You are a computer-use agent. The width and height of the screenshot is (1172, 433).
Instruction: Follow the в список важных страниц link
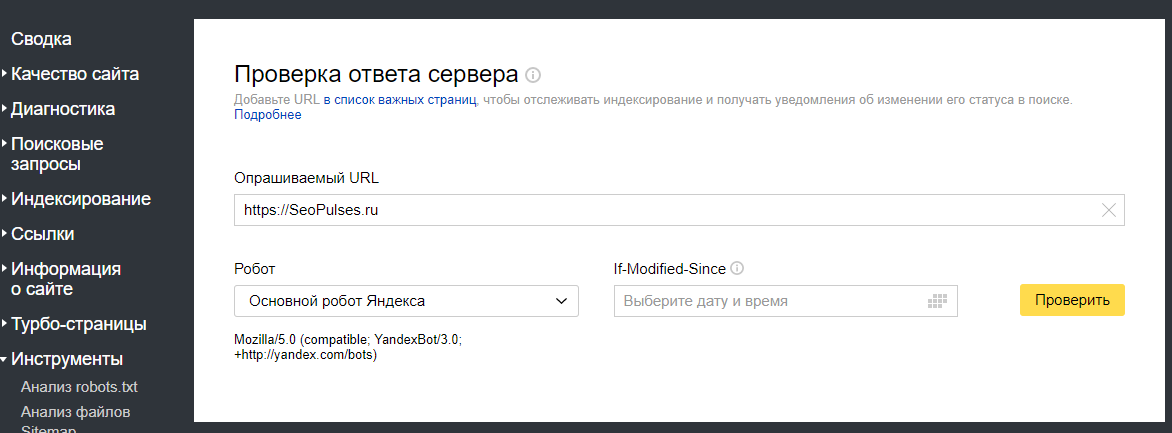coord(400,99)
